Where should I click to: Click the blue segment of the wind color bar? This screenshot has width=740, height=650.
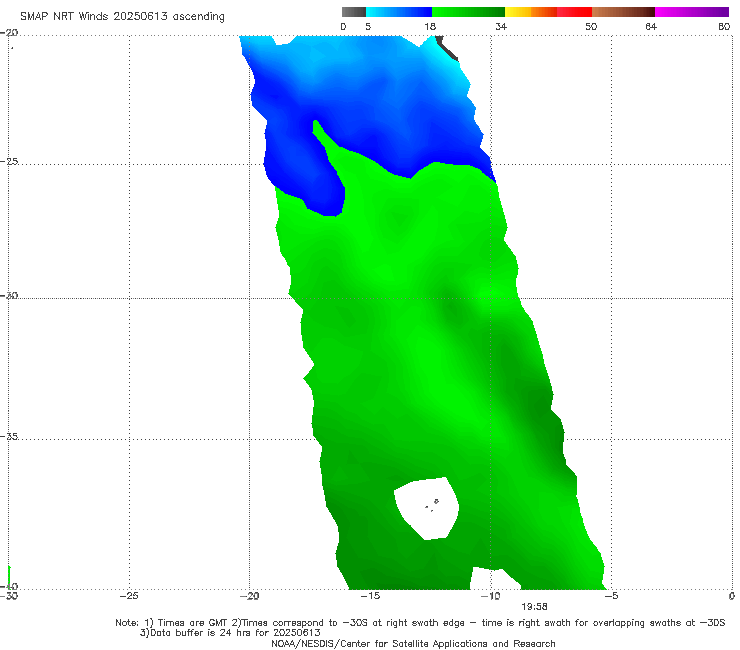[x=399, y=12]
